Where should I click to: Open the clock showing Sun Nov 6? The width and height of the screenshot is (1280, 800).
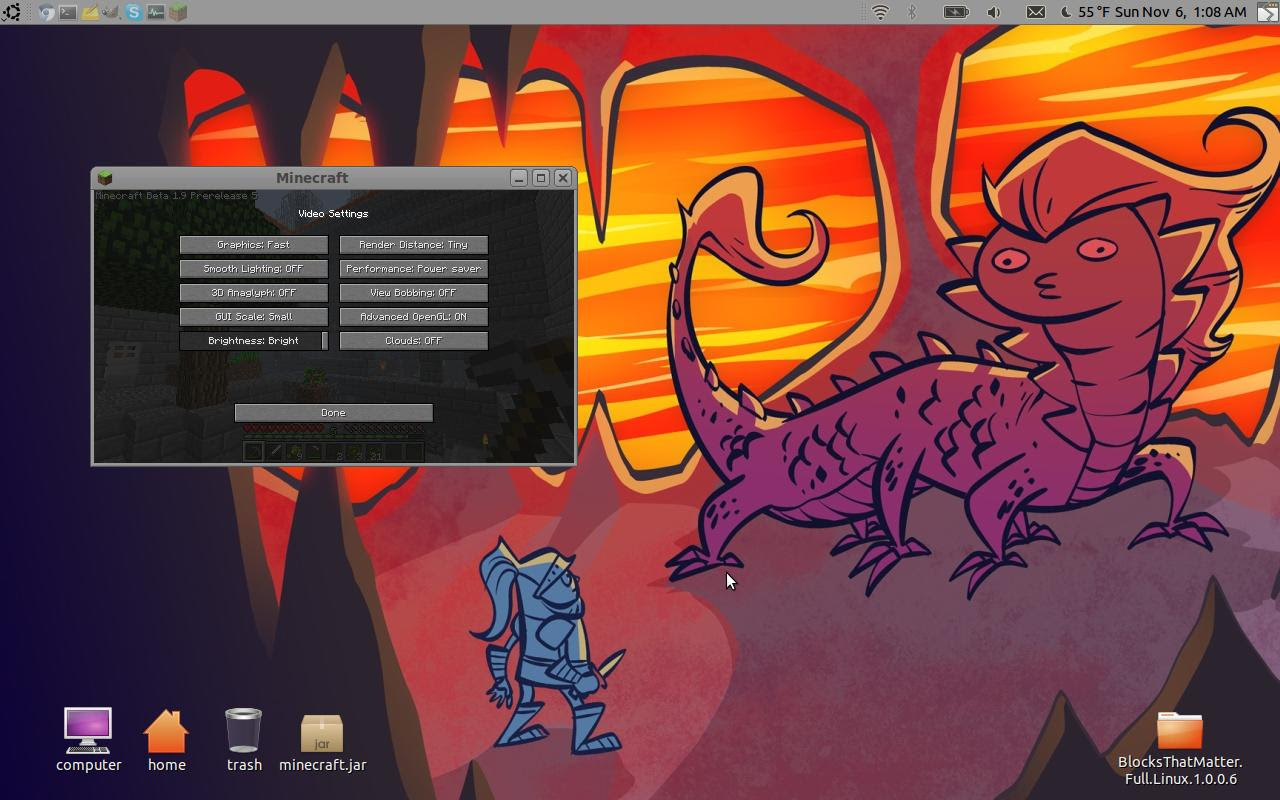click(1180, 12)
